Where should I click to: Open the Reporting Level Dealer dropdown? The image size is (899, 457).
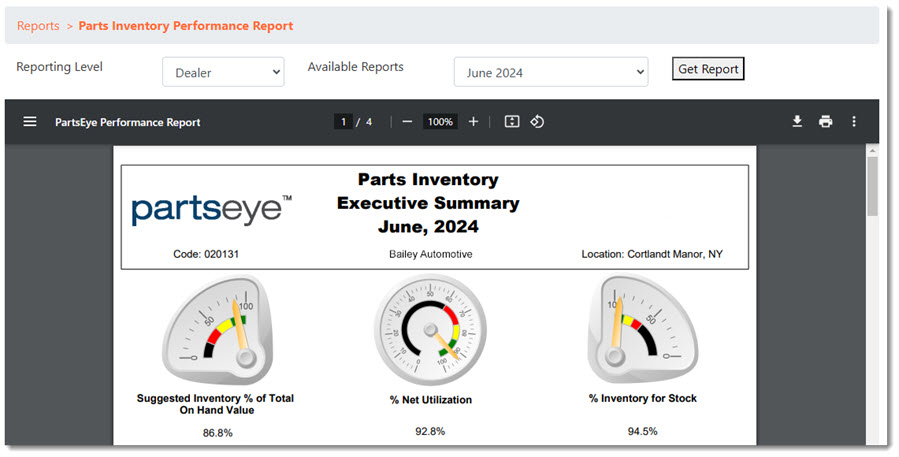coord(223,72)
